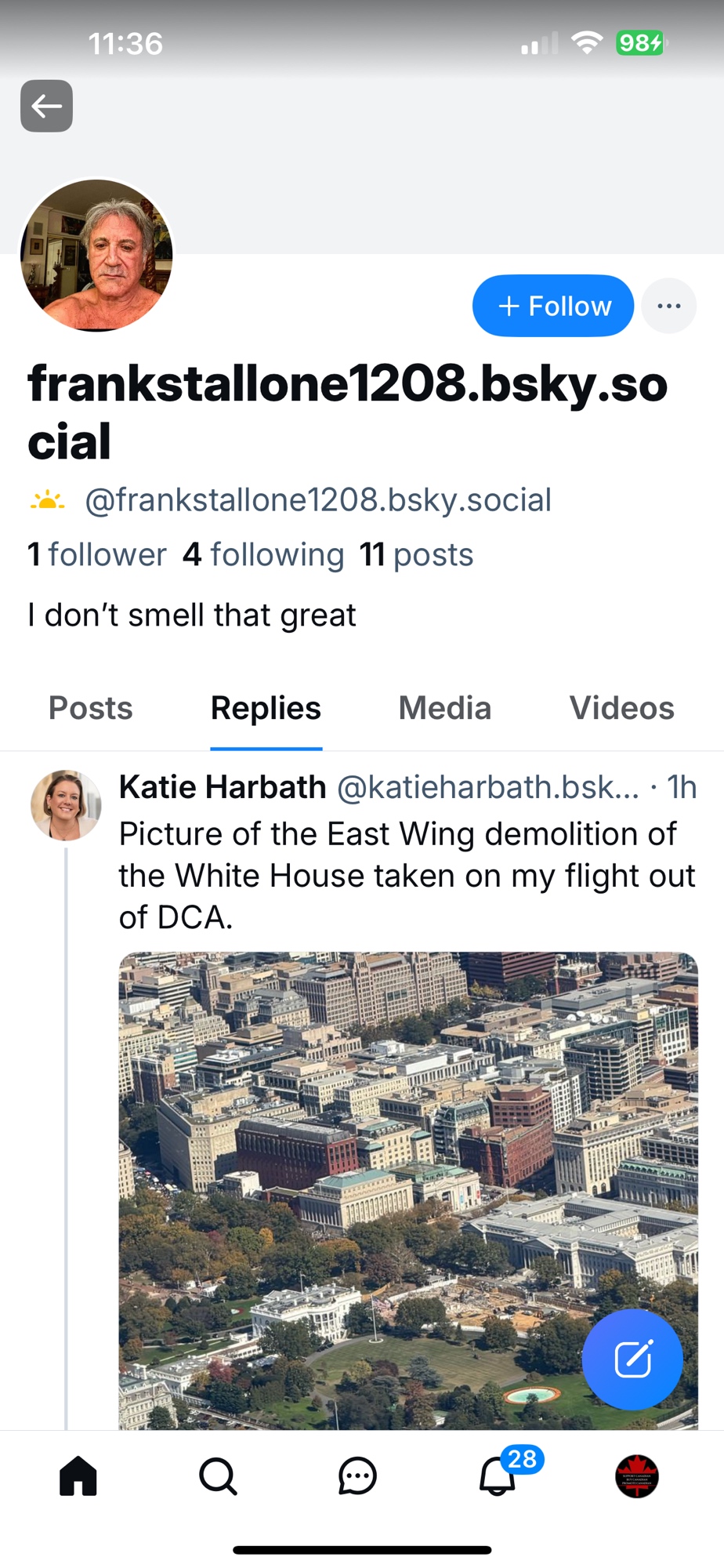
Task: Open the Search magnifier icon
Action: point(217,1476)
